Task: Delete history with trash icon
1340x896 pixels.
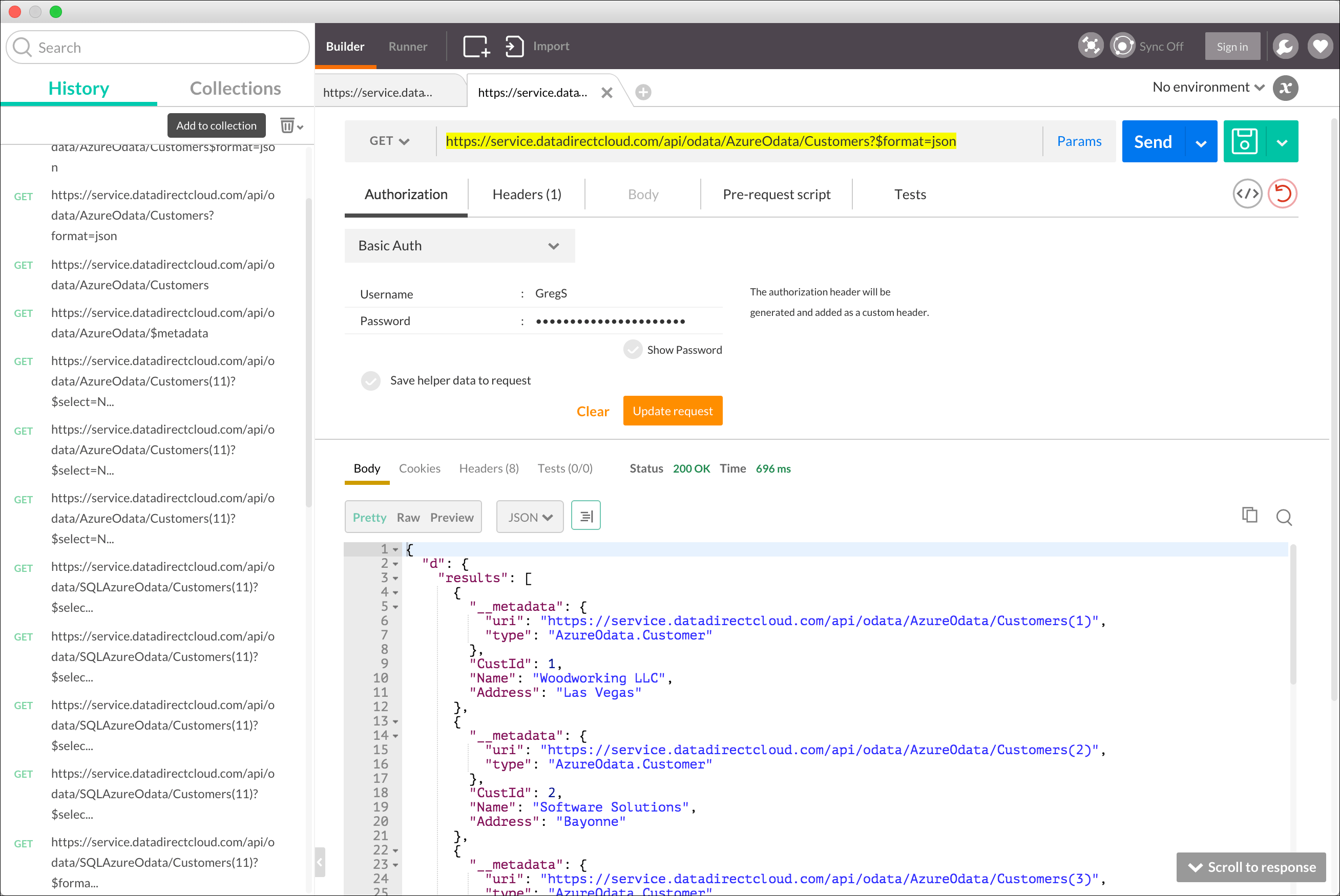Action: click(x=287, y=125)
